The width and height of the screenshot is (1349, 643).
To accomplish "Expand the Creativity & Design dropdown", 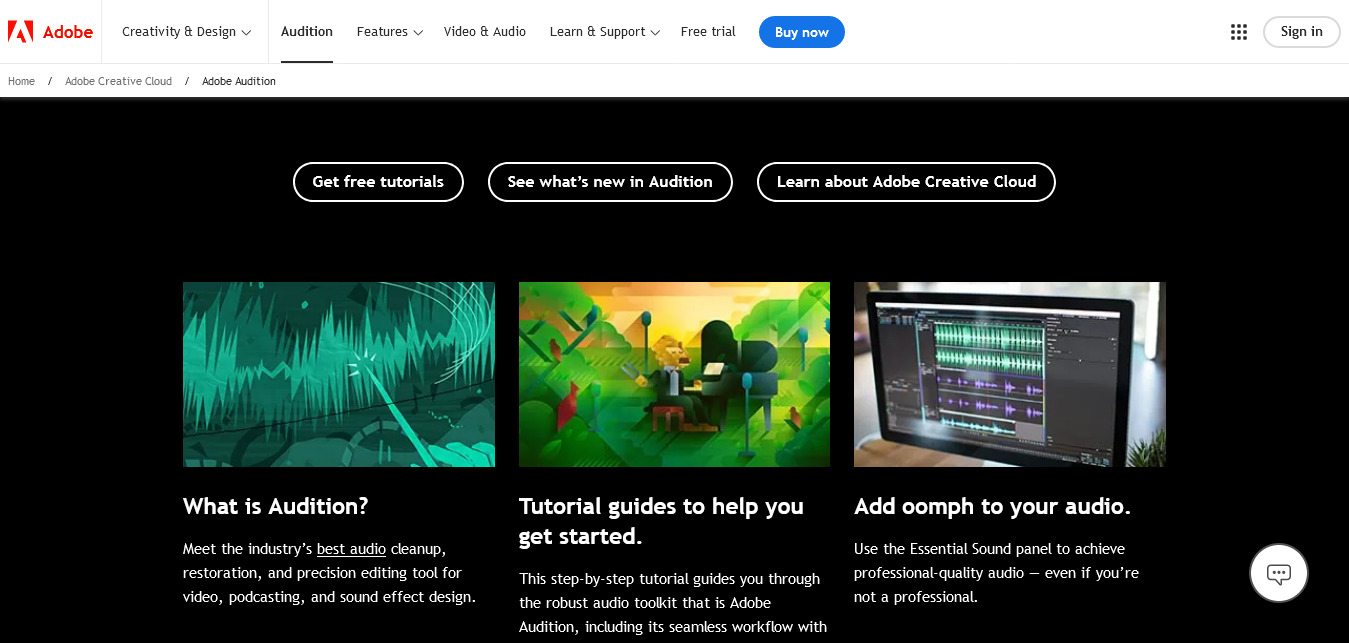I will pyautogui.click(x=186, y=32).
